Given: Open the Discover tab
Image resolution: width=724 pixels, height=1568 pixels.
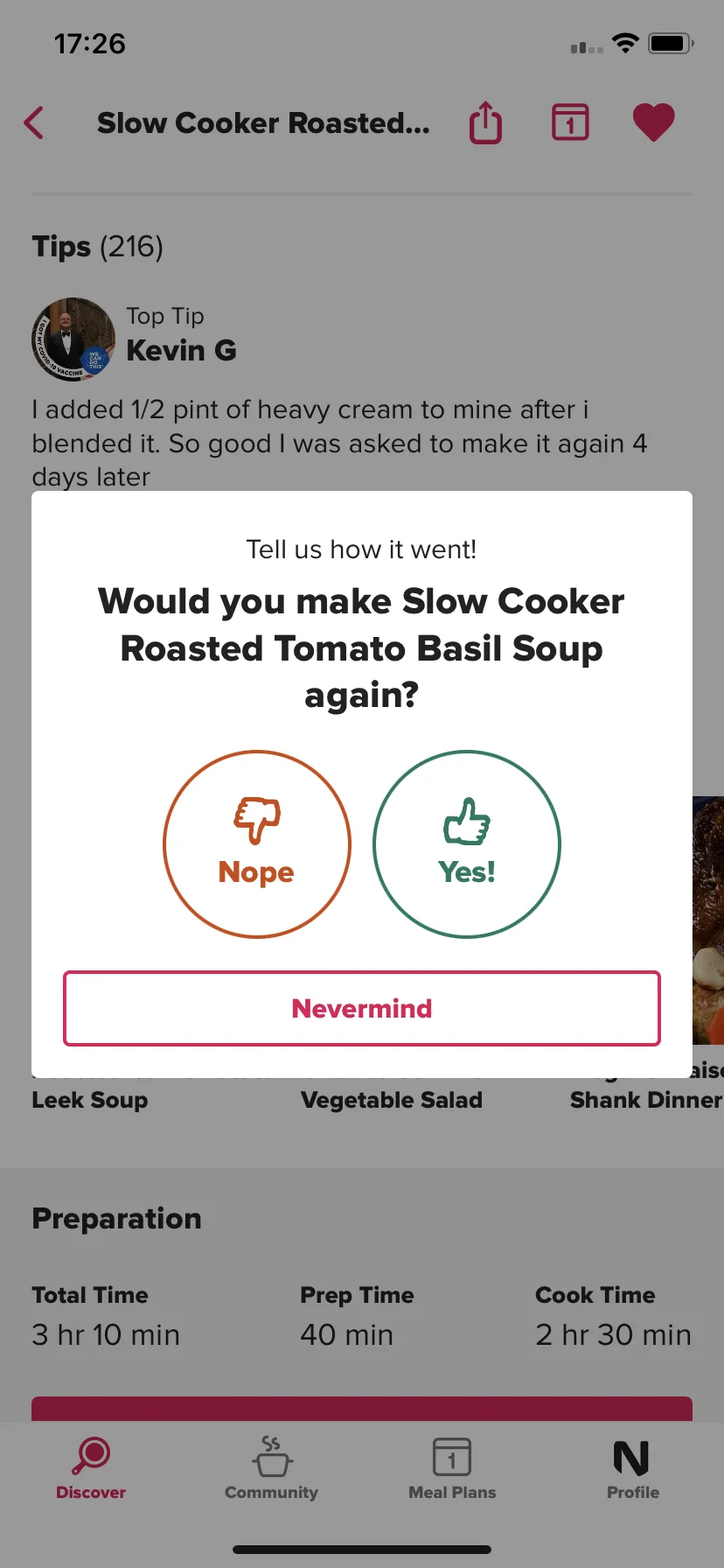Looking at the screenshot, I should 91,1469.
